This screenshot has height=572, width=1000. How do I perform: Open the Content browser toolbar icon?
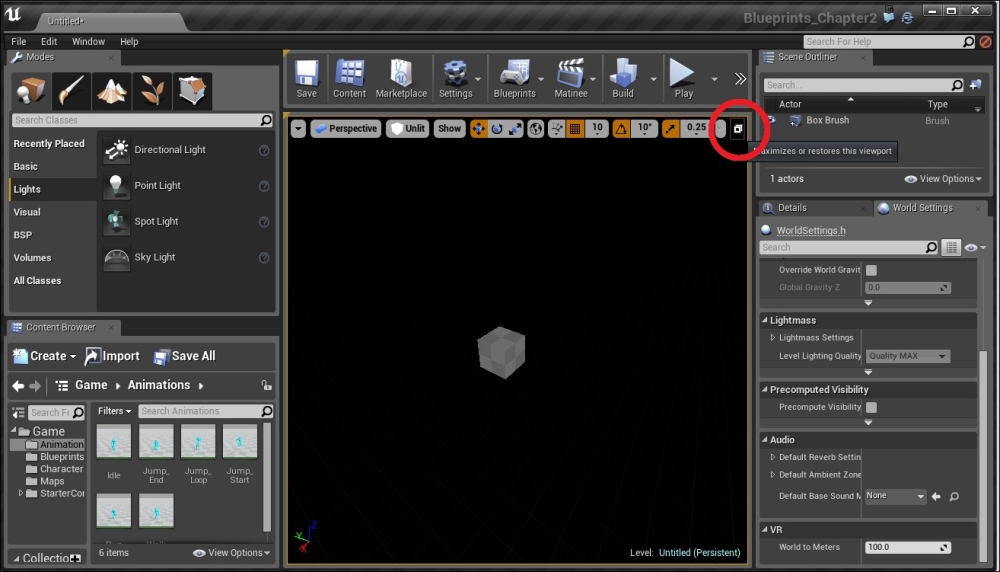point(349,79)
